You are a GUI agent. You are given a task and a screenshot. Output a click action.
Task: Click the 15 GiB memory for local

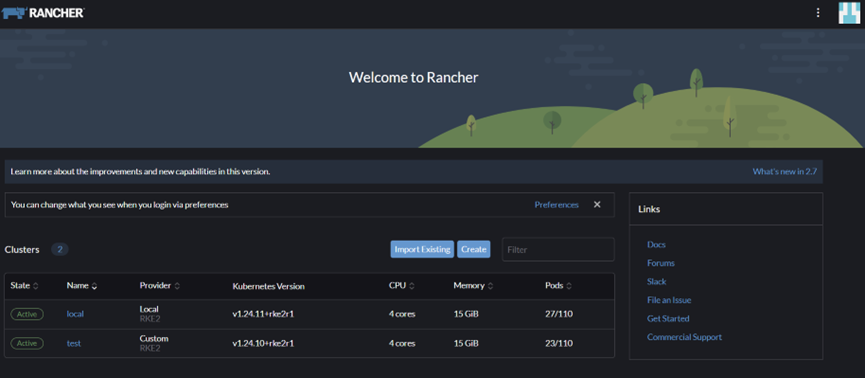pyautogui.click(x=466, y=314)
